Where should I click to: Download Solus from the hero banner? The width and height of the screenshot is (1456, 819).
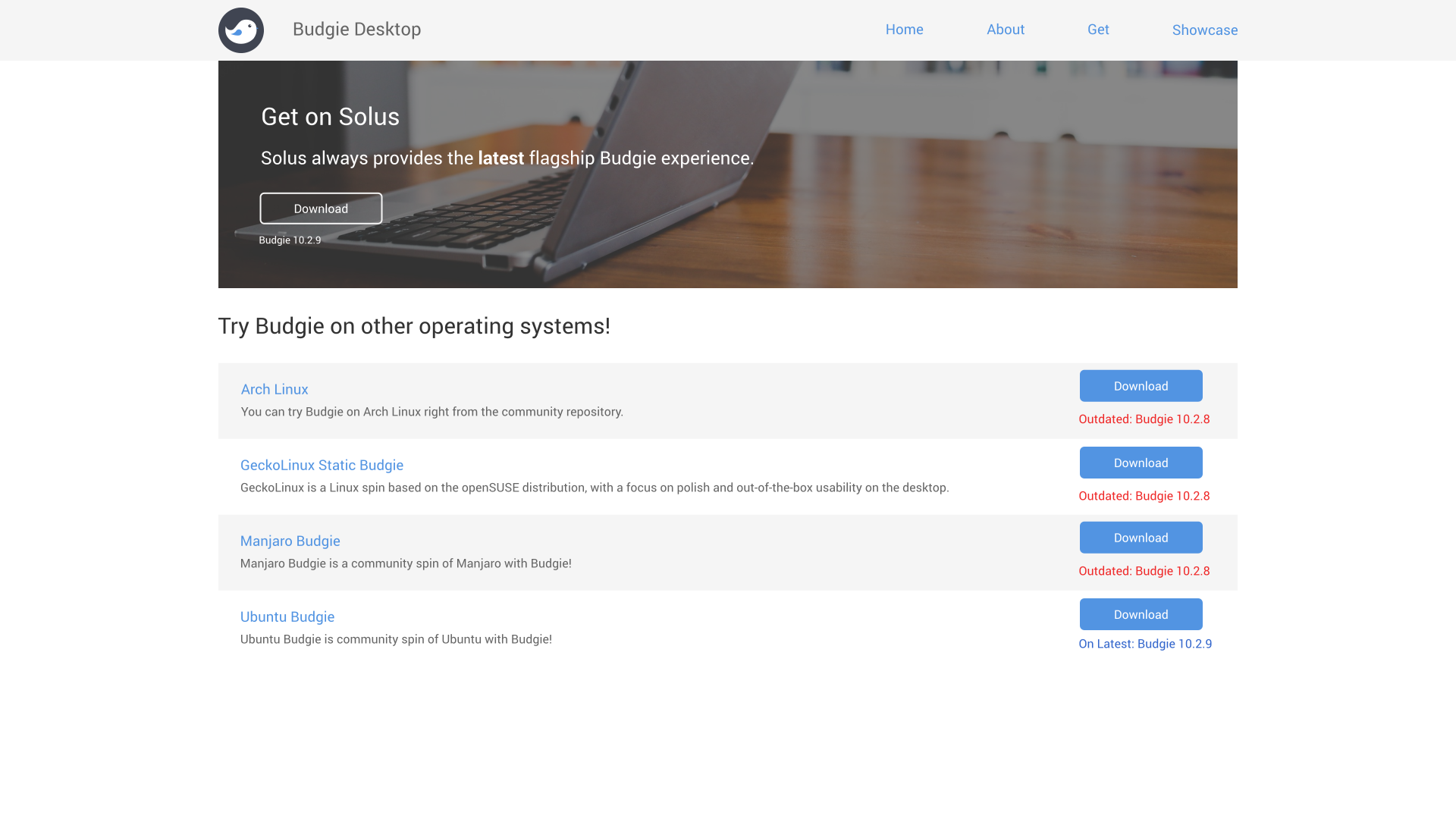click(321, 209)
